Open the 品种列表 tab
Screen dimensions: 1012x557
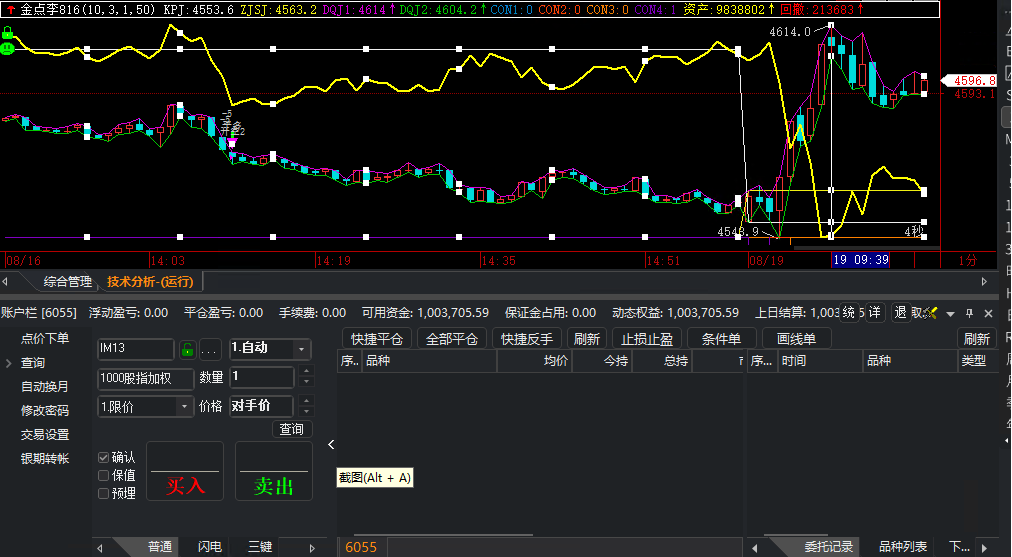[903, 547]
